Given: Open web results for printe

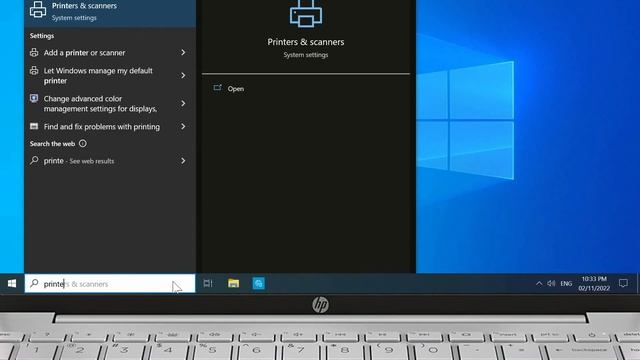Looking at the screenshot, I should coord(79,161).
